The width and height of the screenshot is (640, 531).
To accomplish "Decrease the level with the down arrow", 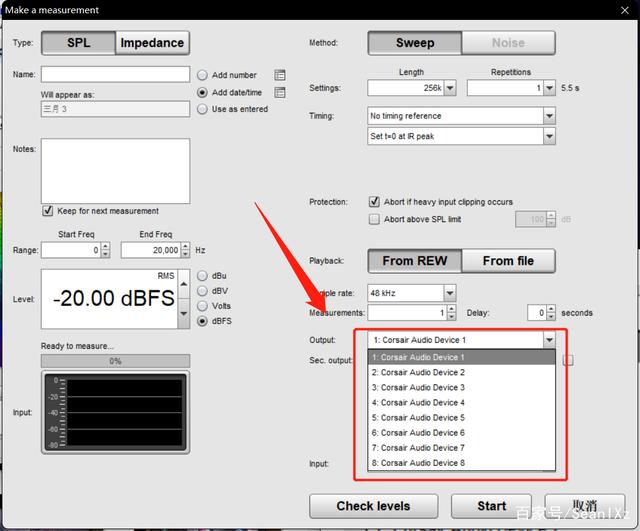I will pos(184,313).
